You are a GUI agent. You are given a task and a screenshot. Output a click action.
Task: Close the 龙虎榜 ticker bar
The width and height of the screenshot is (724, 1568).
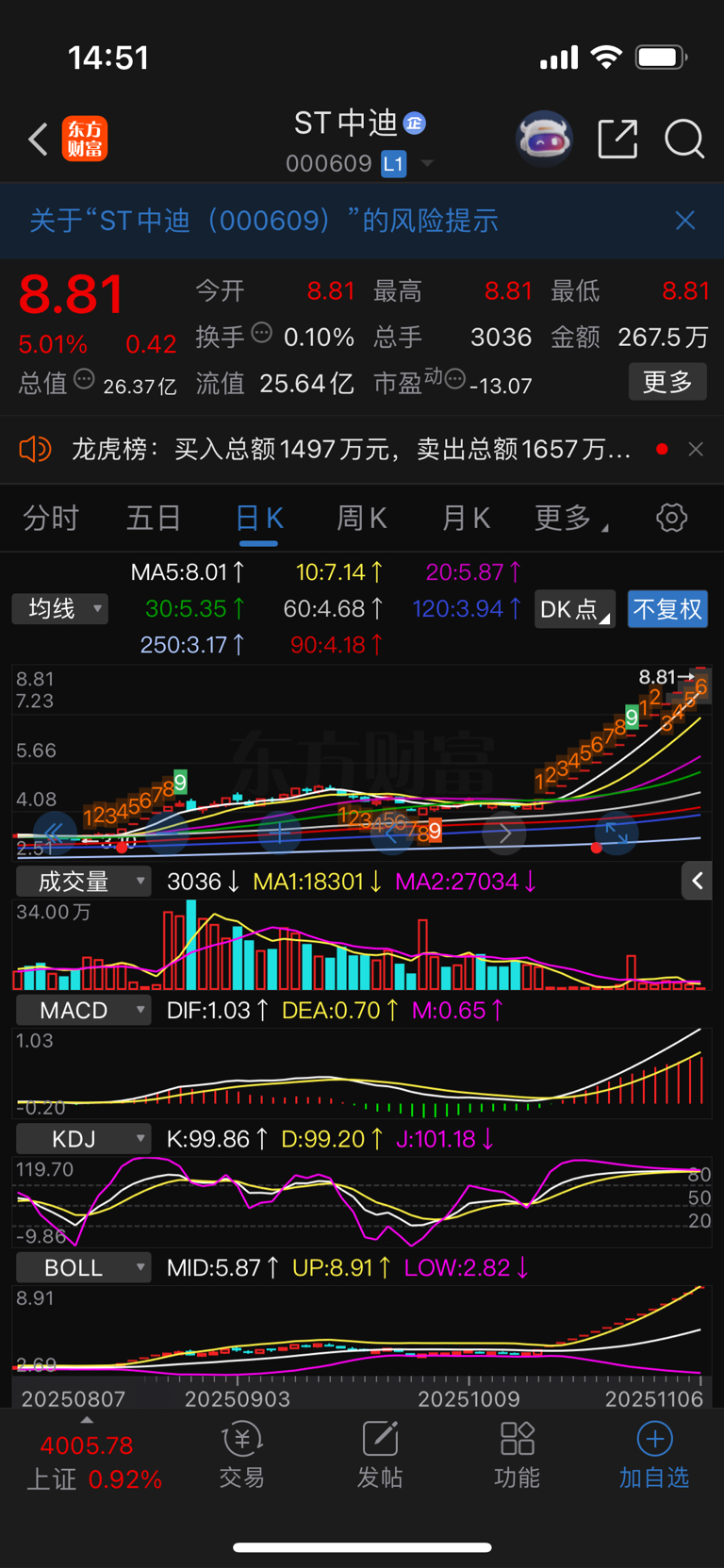(696, 449)
